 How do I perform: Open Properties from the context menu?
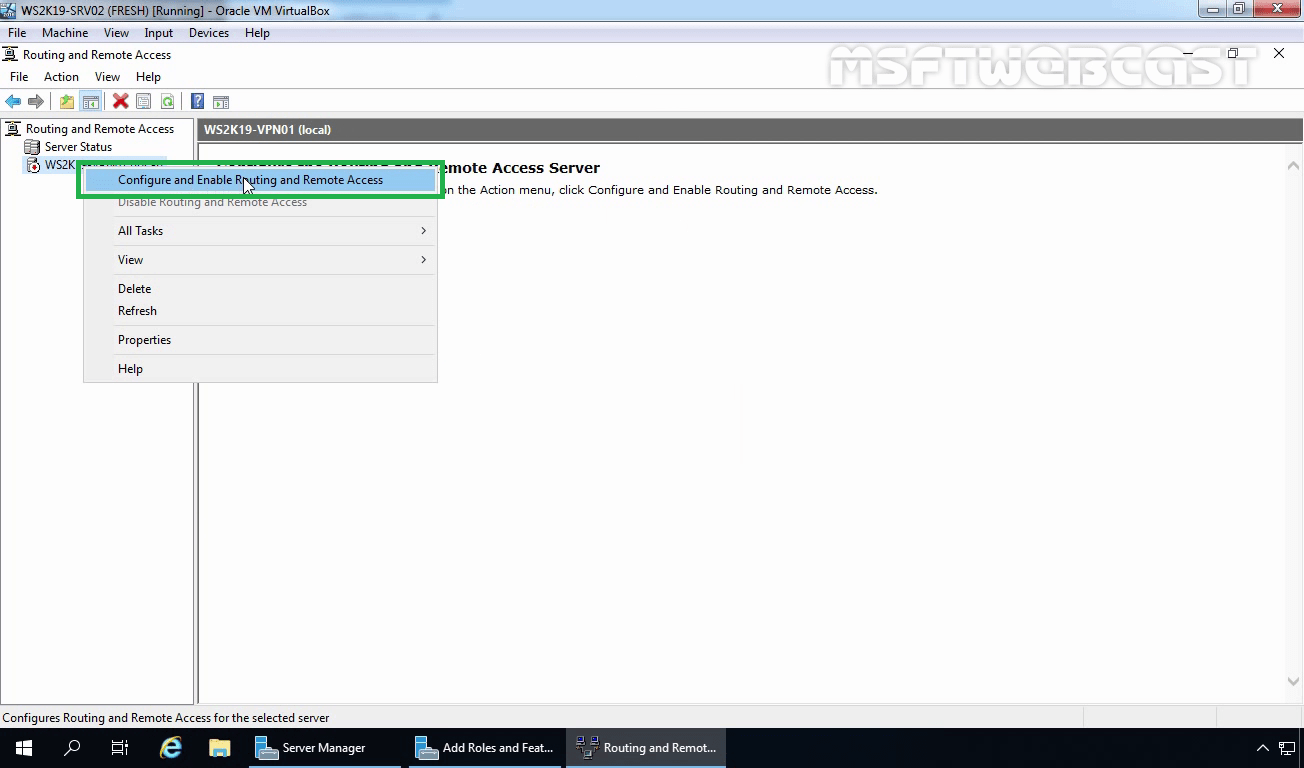[260, 340]
